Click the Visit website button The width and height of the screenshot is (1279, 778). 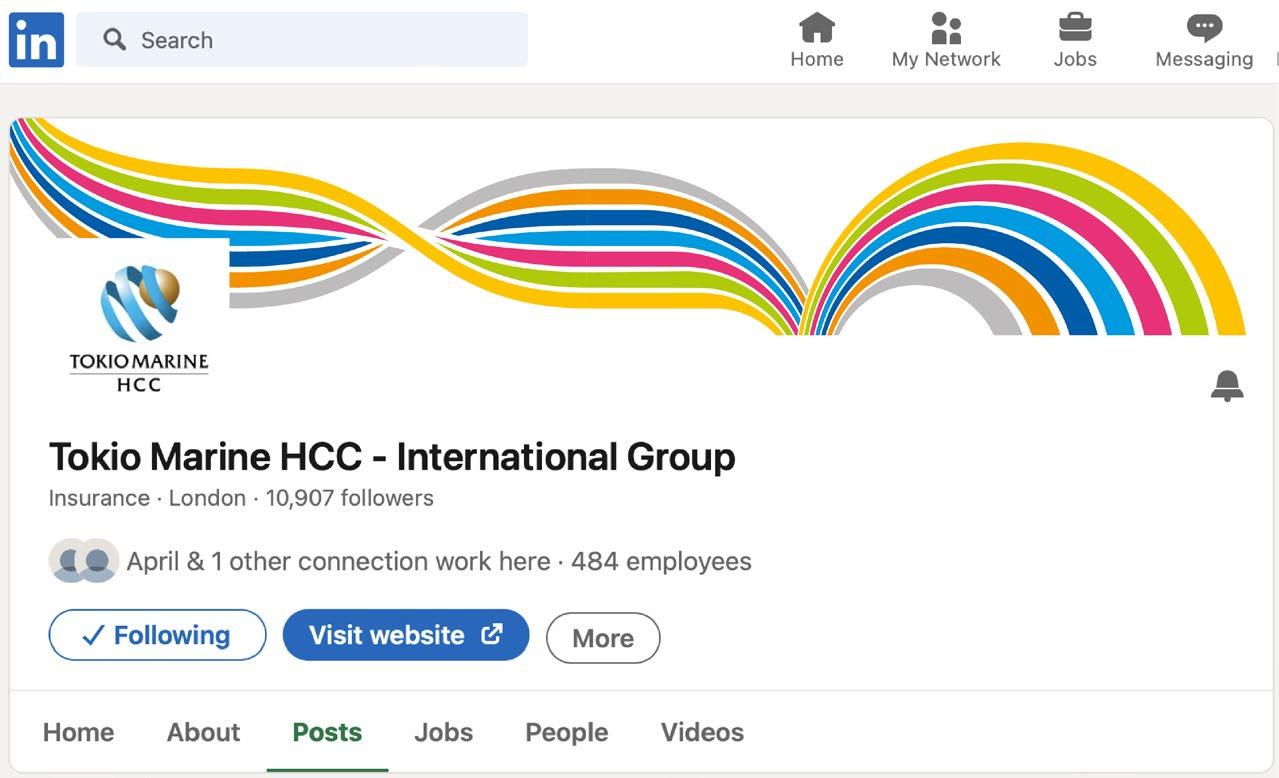coord(405,635)
